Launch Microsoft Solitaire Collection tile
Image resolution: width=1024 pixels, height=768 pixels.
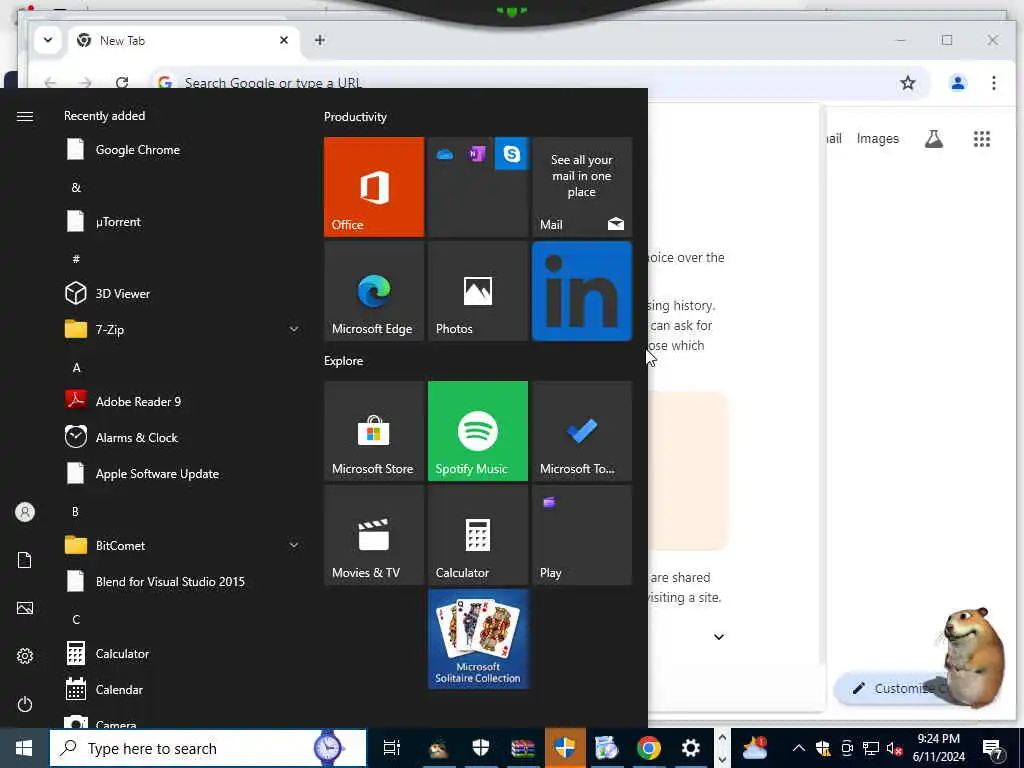pyautogui.click(x=477, y=639)
